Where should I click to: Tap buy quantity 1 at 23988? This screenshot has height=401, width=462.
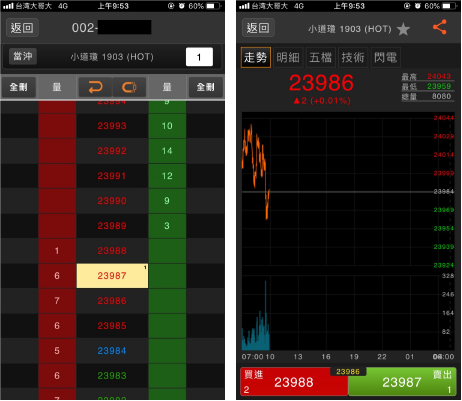pyautogui.click(x=57, y=251)
